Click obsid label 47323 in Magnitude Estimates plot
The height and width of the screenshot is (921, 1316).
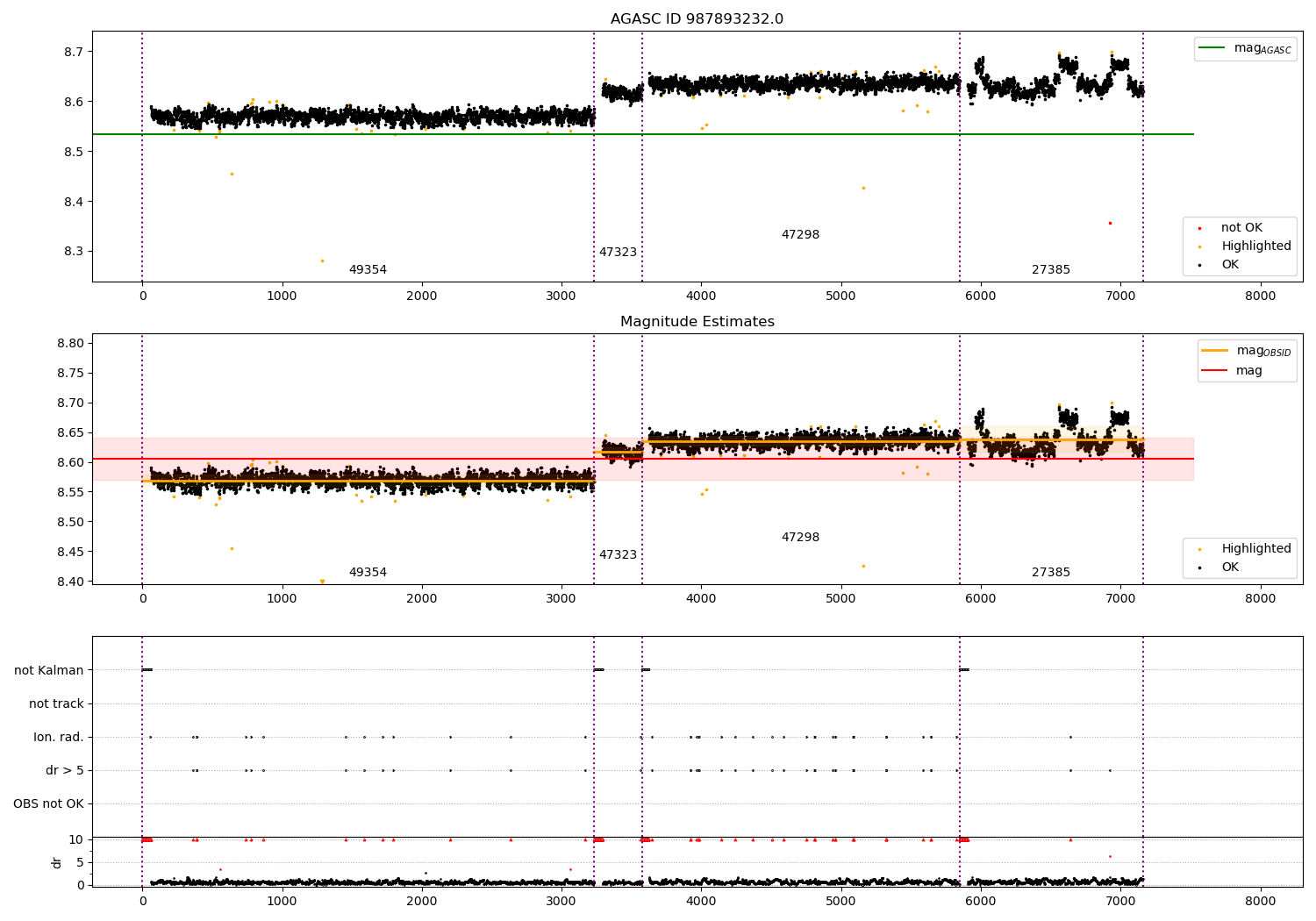(618, 555)
